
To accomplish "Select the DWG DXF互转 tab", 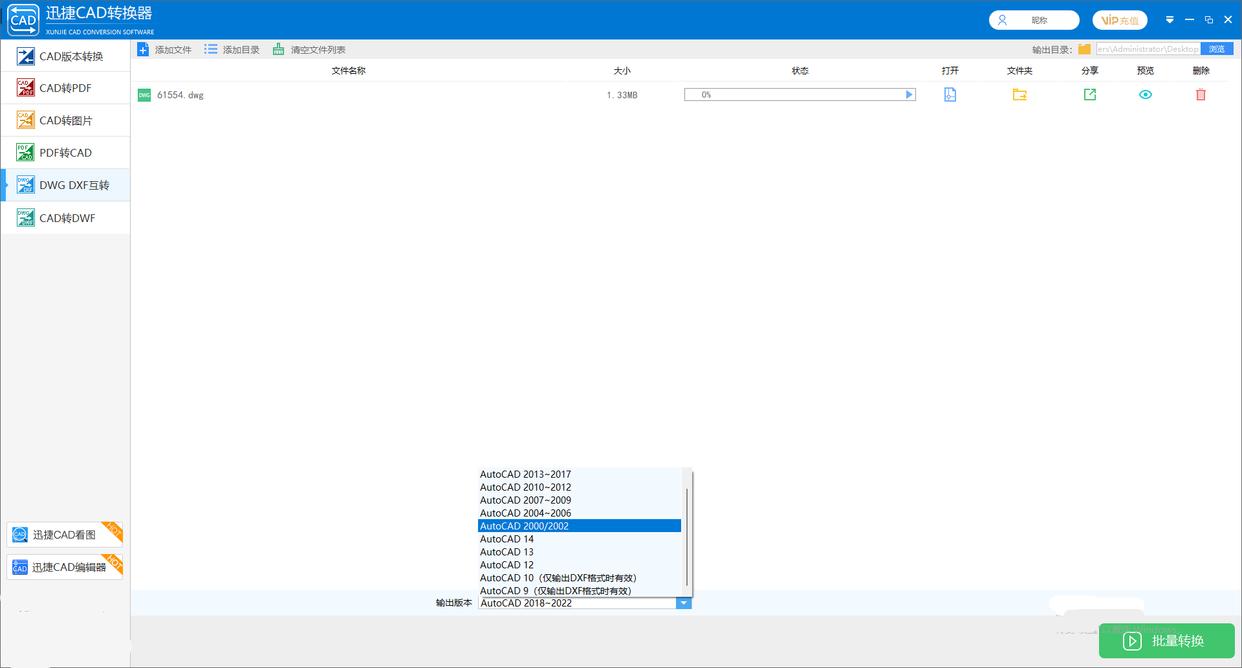I will (65, 185).
